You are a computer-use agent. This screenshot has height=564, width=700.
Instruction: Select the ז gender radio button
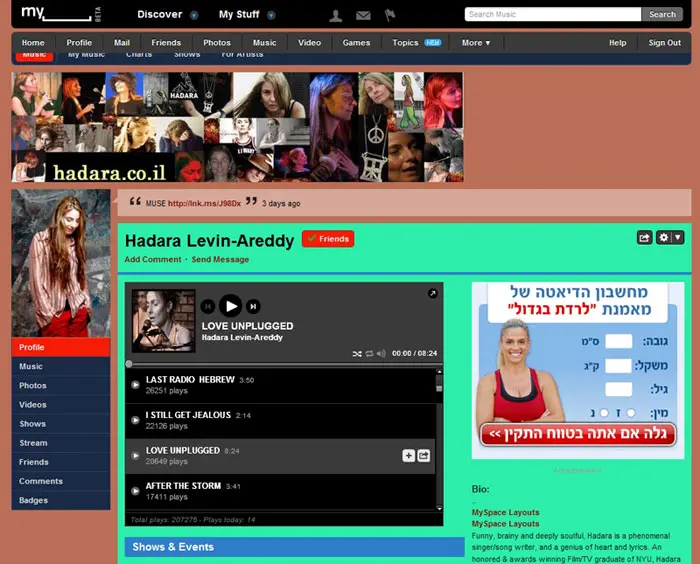(631, 413)
